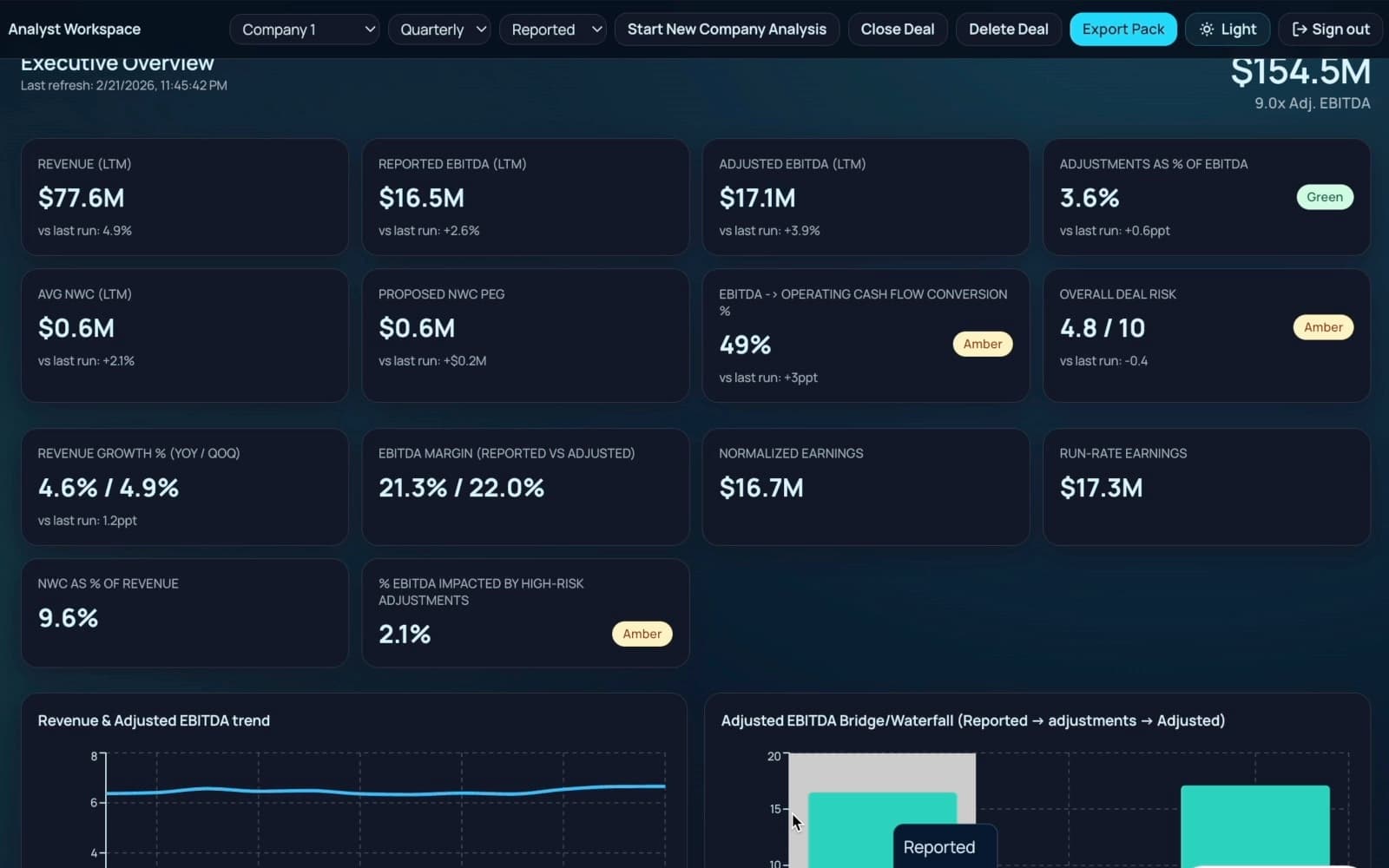This screenshot has height=868, width=1389.
Task: Click the Amber badge on Overall Deal Risk card
Action: [x=1323, y=327]
